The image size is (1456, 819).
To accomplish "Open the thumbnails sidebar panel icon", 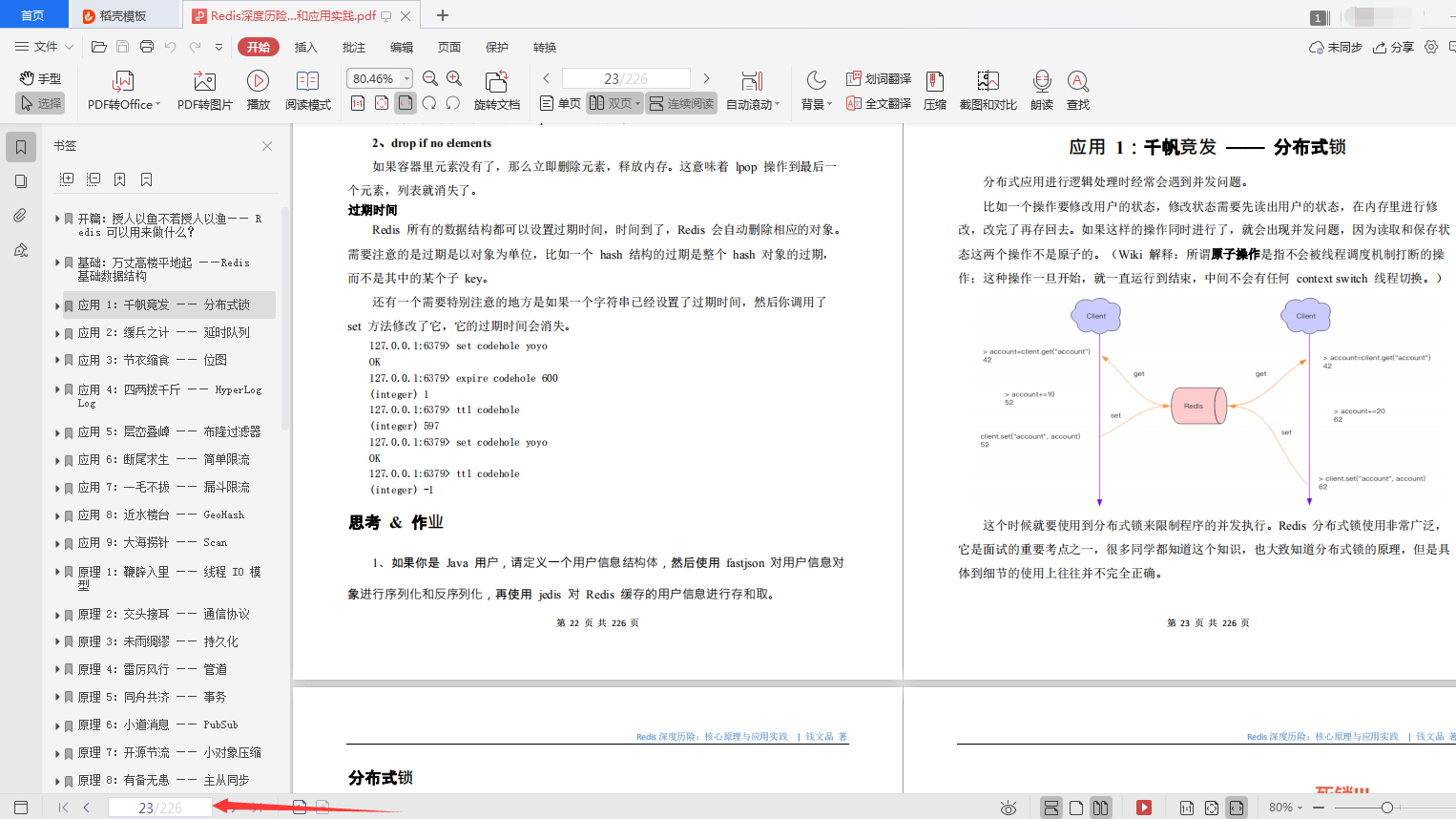I will click(x=21, y=181).
